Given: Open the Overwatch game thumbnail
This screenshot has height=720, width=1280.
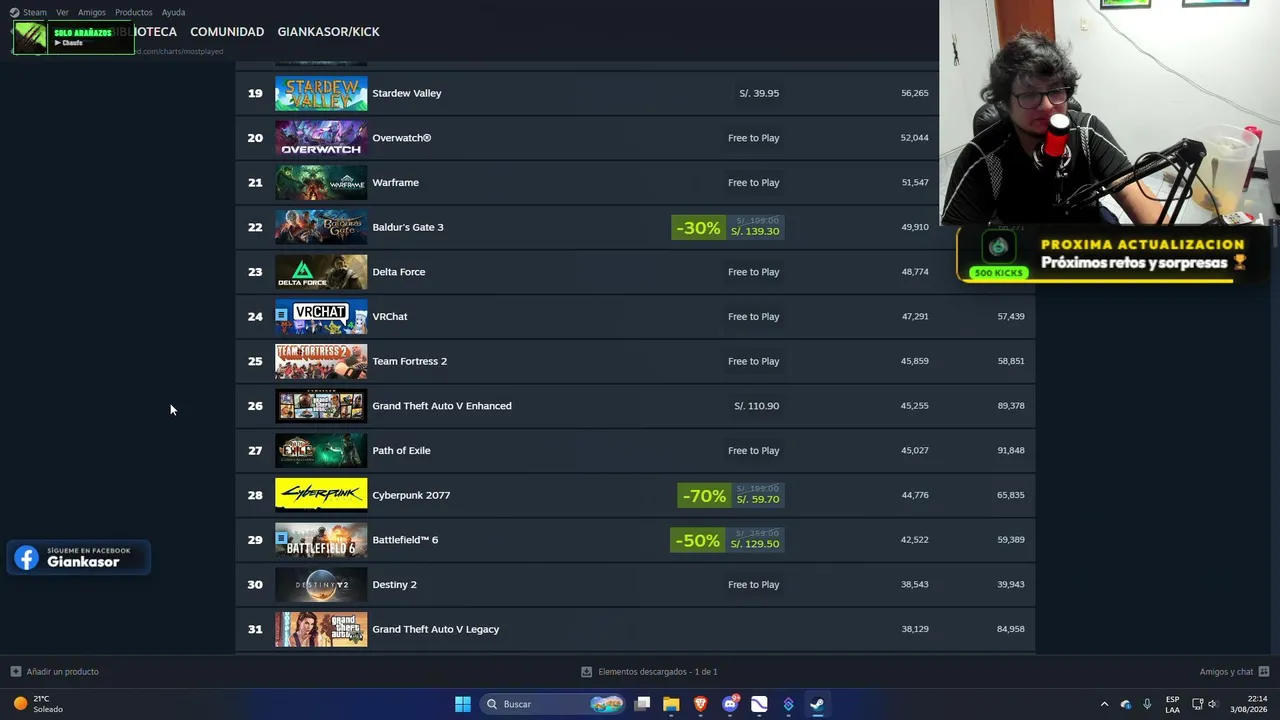Looking at the screenshot, I should click(x=321, y=138).
